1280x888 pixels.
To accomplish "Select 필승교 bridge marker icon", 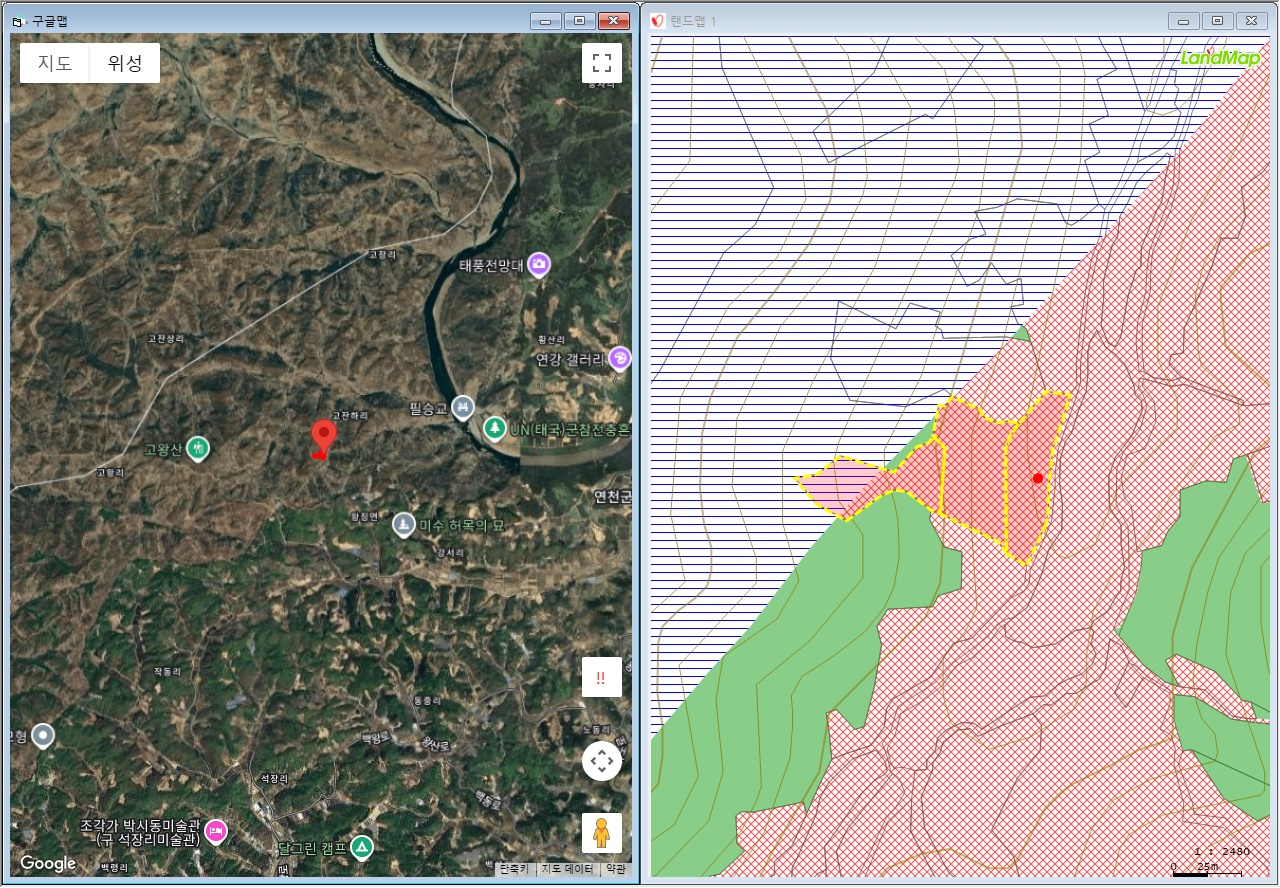I will click(x=462, y=407).
